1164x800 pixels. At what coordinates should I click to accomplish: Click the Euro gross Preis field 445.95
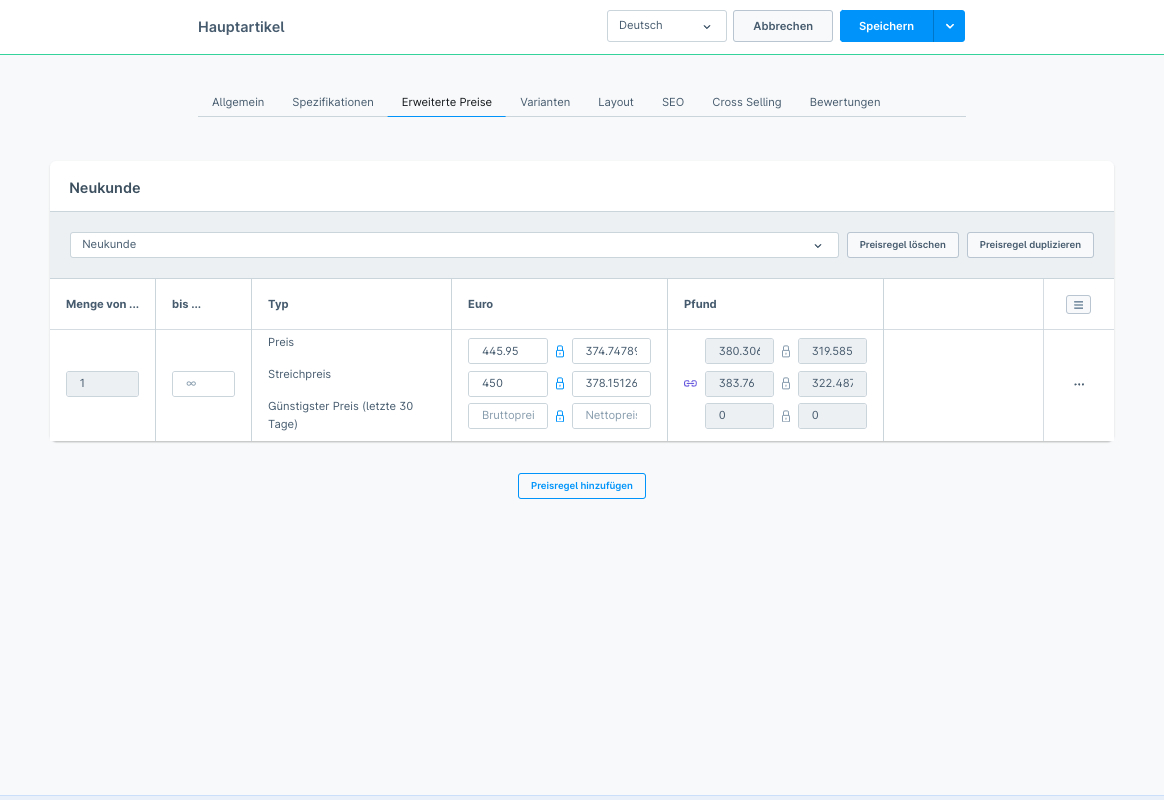(x=507, y=351)
